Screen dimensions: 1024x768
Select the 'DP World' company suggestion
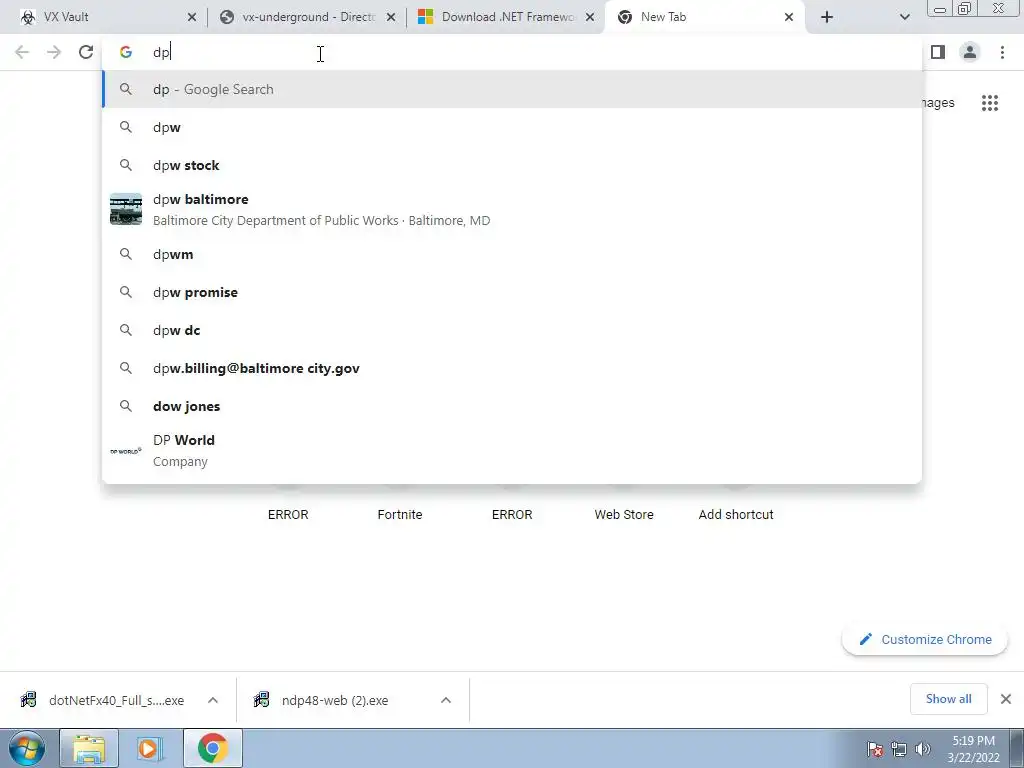(512, 451)
